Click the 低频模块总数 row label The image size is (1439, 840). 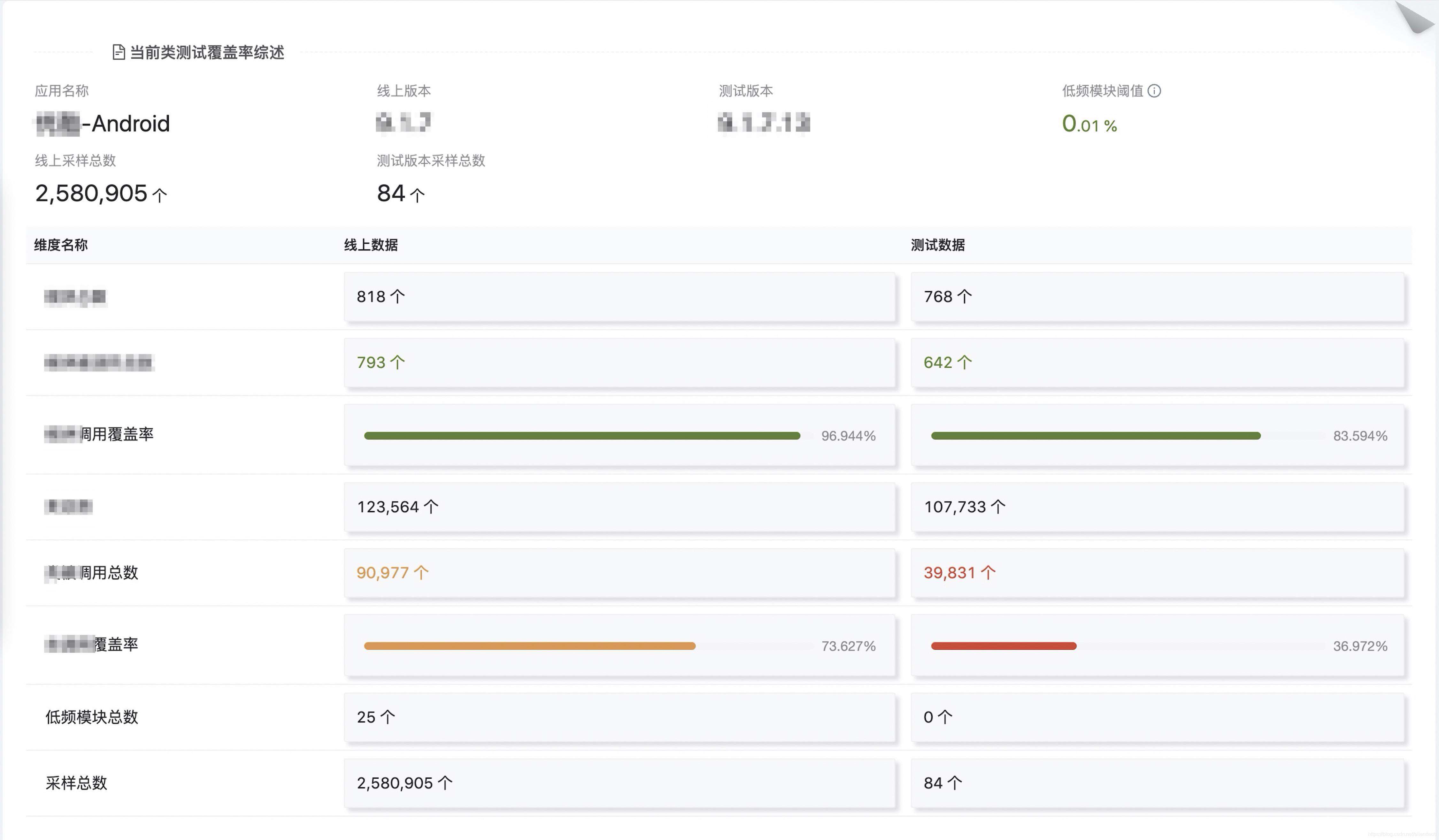coord(92,717)
